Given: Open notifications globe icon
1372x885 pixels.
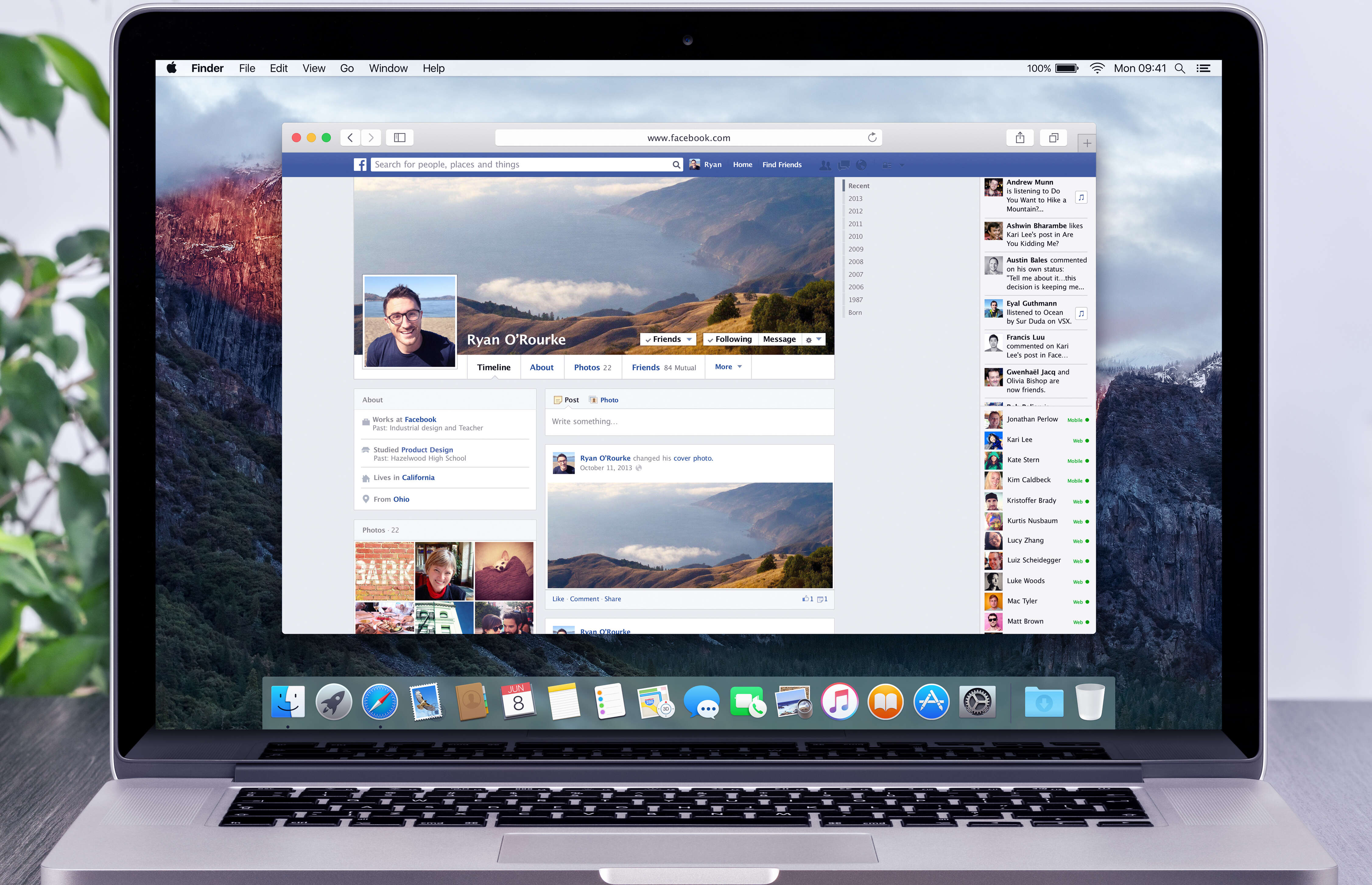Looking at the screenshot, I should pyautogui.click(x=861, y=165).
